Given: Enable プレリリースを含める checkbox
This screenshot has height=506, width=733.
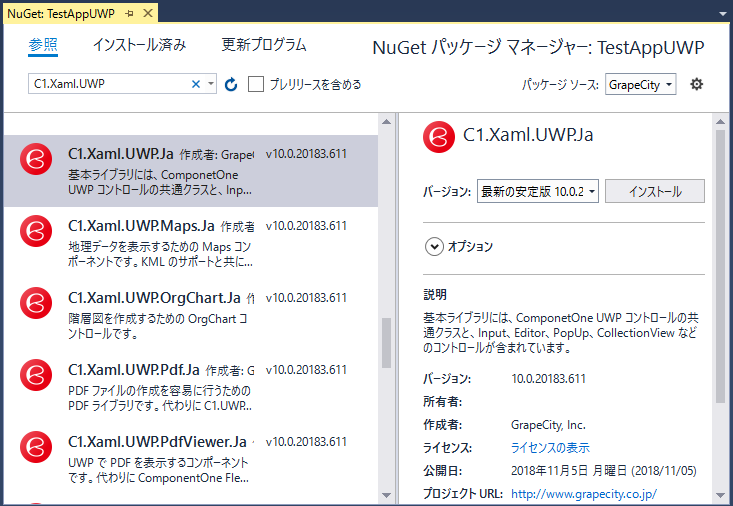Looking at the screenshot, I should pos(256,85).
